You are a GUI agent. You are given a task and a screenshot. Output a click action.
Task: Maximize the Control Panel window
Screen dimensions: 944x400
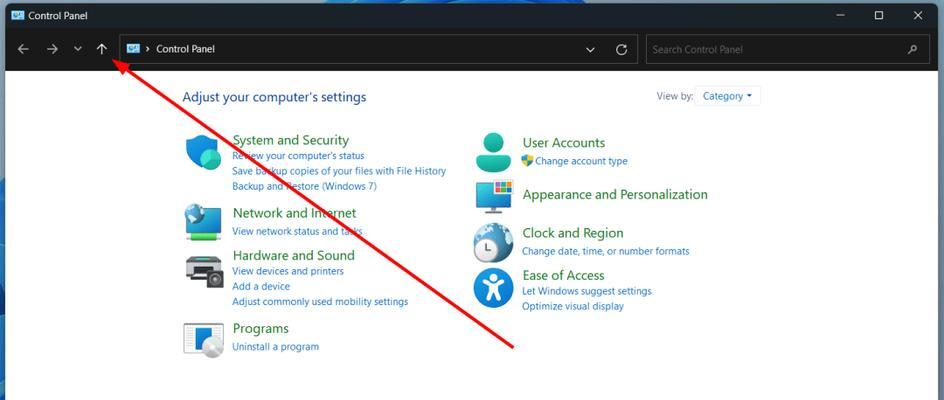(x=879, y=16)
